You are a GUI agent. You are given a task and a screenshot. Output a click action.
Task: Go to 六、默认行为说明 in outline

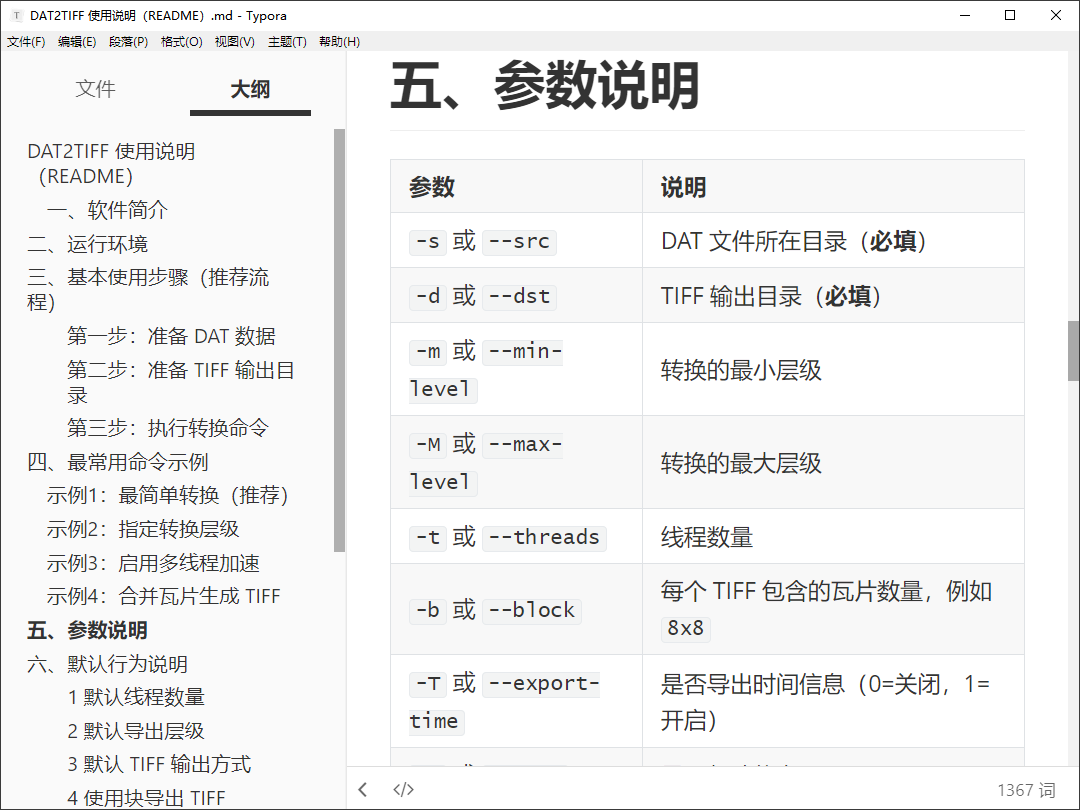(x=107, y=664)
